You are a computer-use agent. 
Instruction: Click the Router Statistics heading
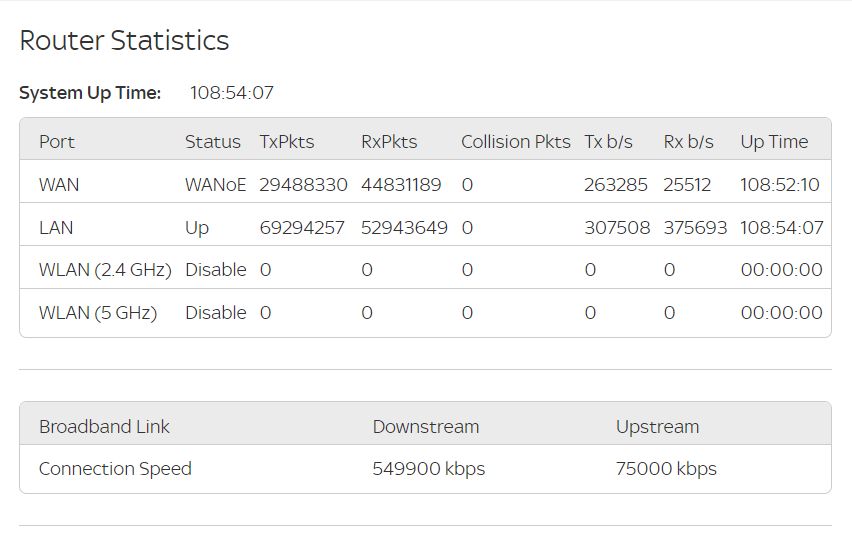pos(124,41)
